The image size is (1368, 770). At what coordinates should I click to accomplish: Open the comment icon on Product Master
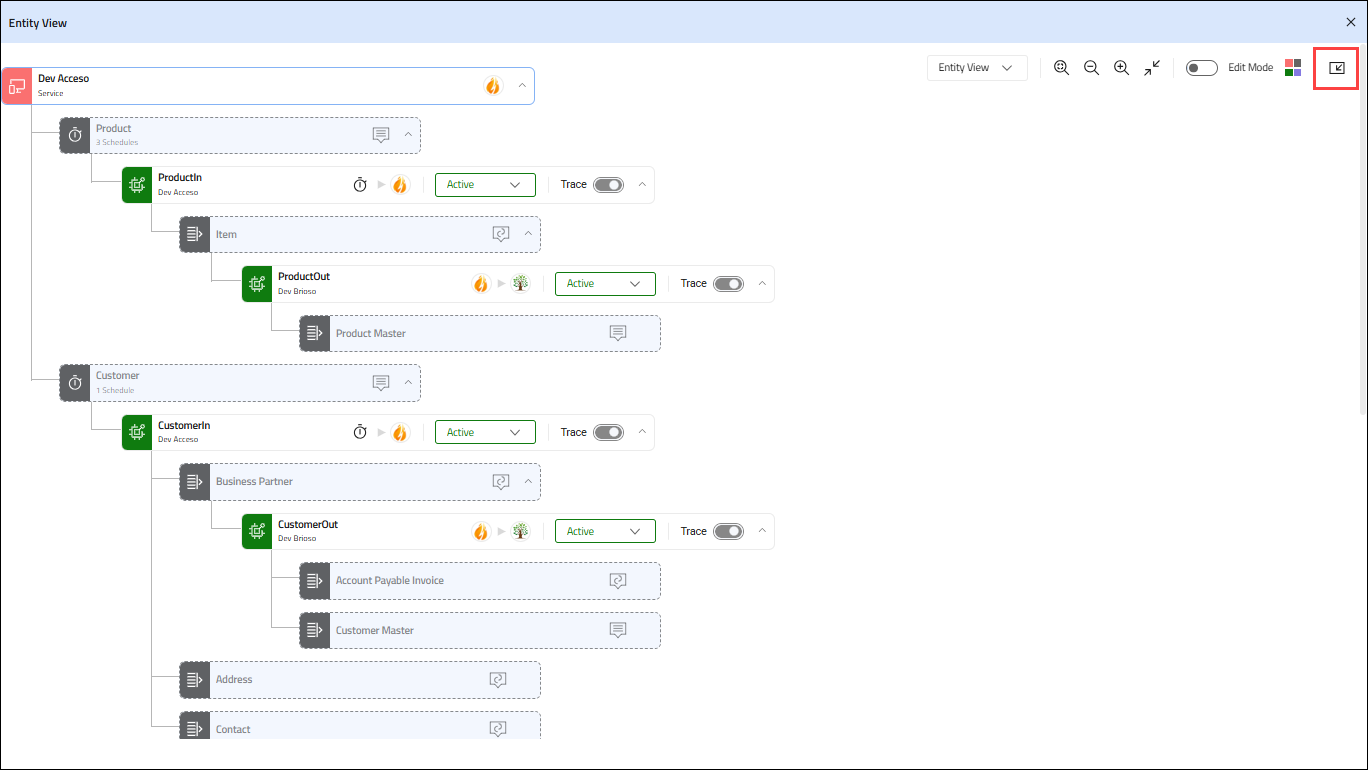pos(618,333)
